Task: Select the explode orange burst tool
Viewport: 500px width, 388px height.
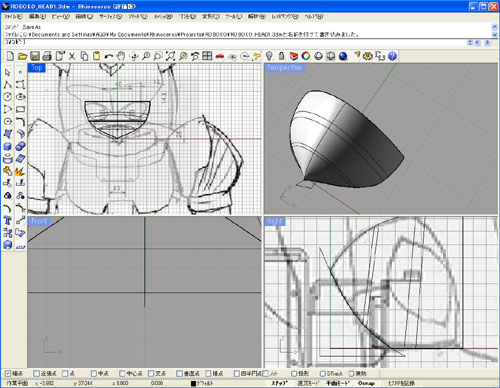Action: 20,171
